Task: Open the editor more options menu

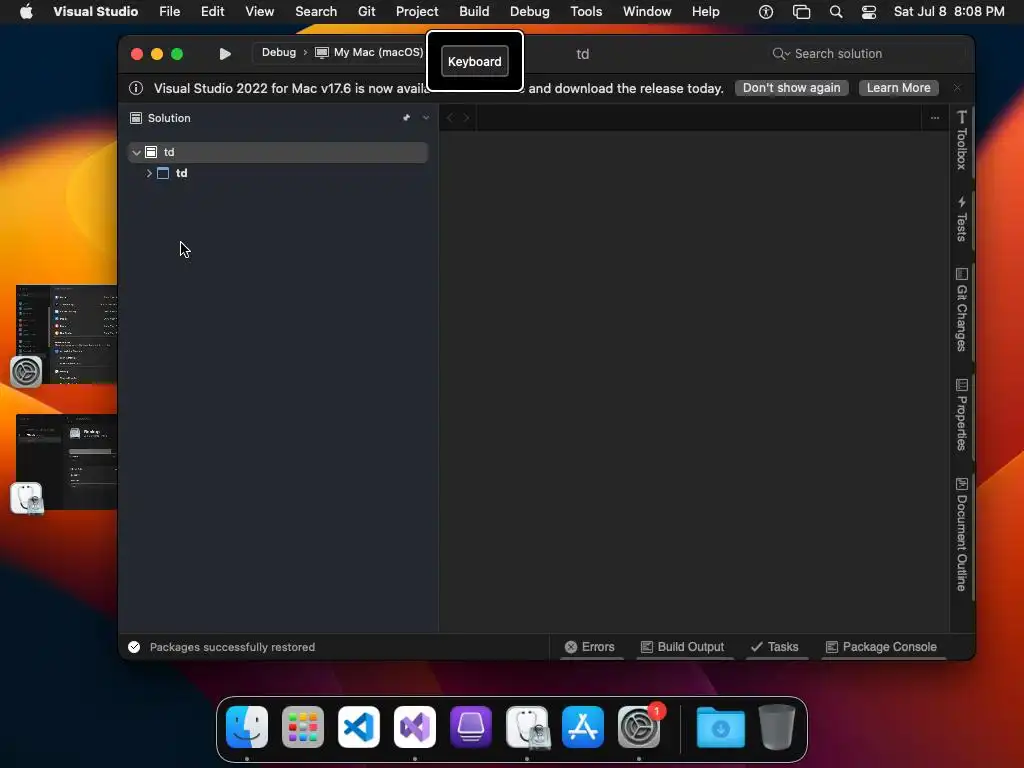Action: tap(935, 118)
